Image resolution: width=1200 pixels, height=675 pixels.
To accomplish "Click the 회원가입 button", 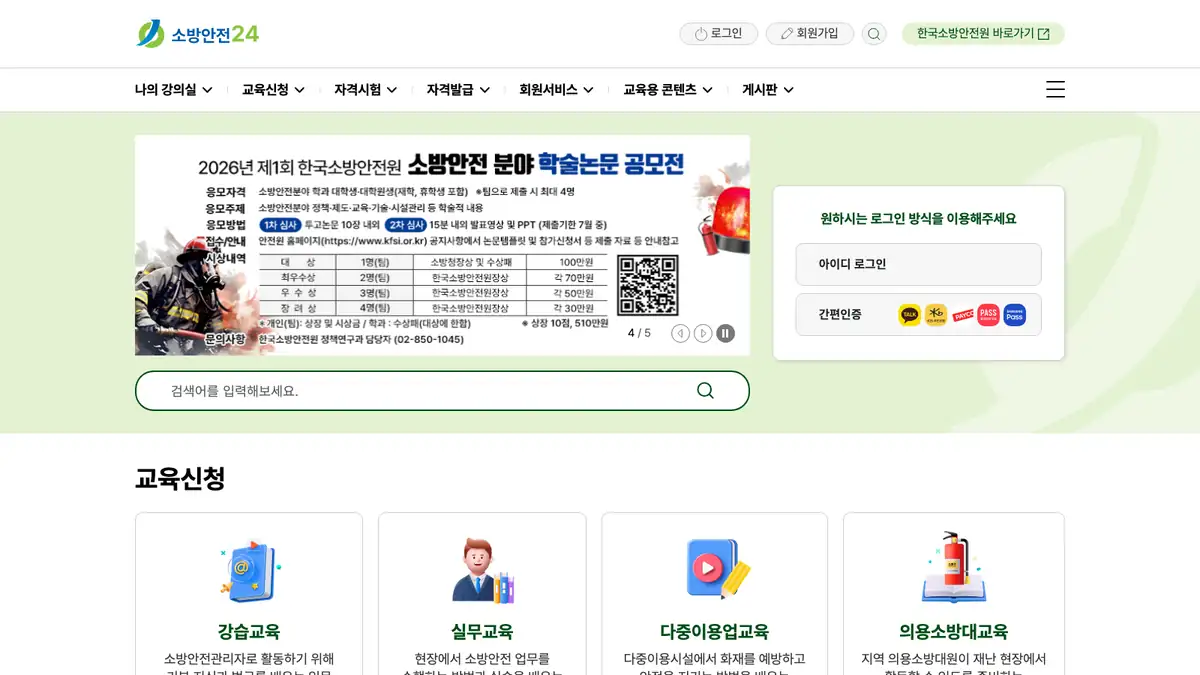I will [809, 34].
